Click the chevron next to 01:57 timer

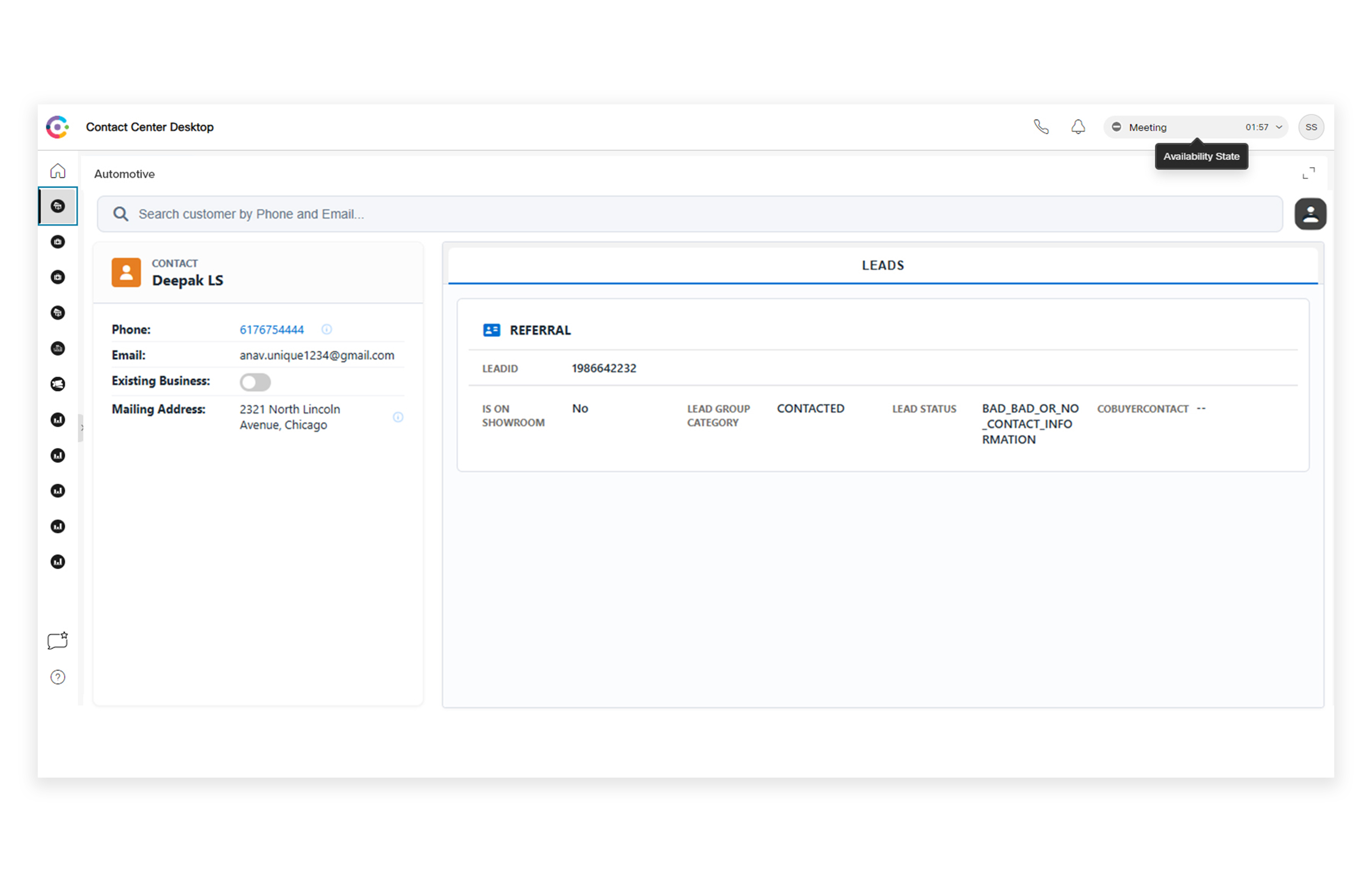(x=1279, y=127)
